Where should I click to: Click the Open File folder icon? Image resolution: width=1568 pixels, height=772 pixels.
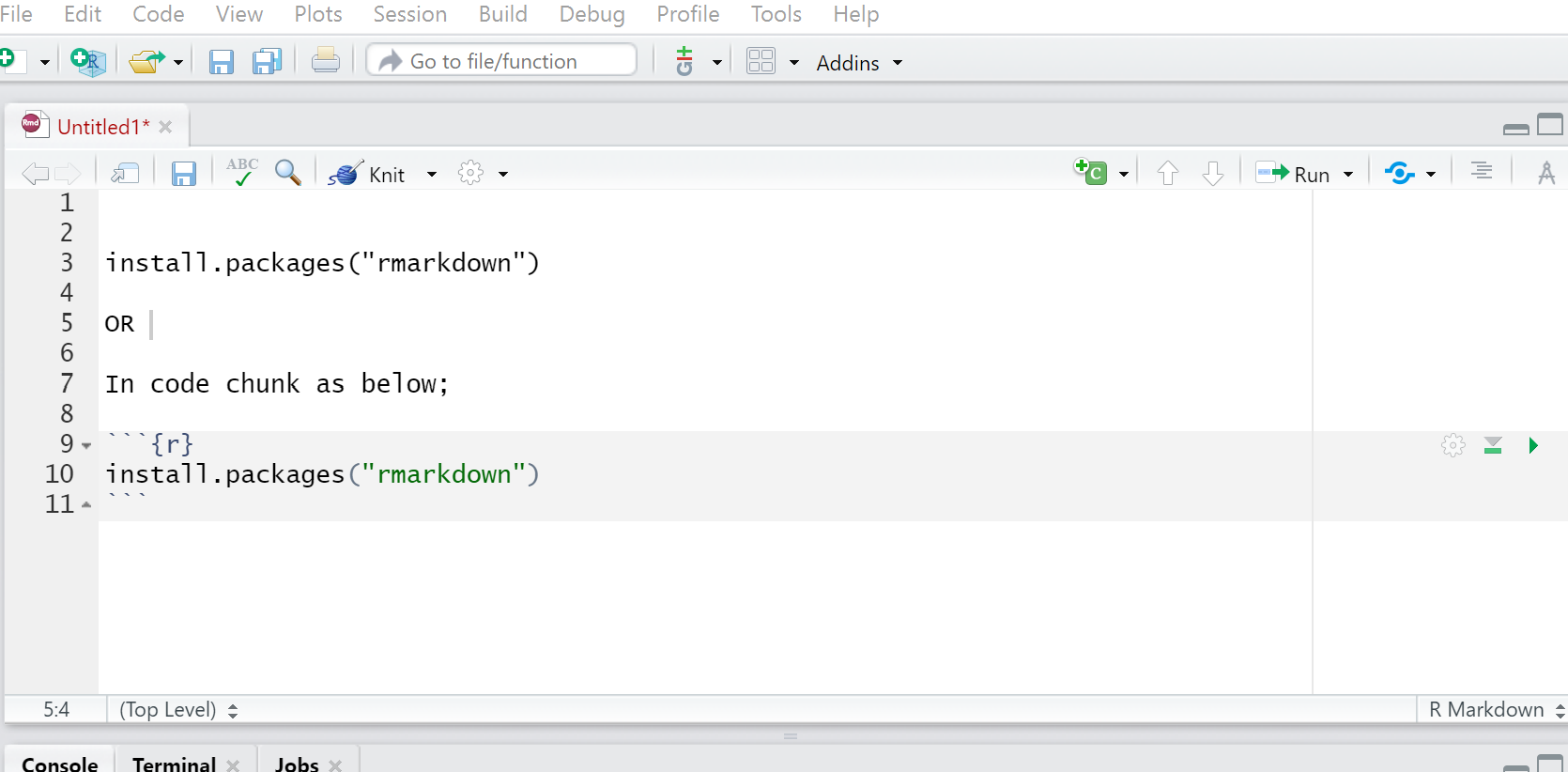click(x=146, y=62)
